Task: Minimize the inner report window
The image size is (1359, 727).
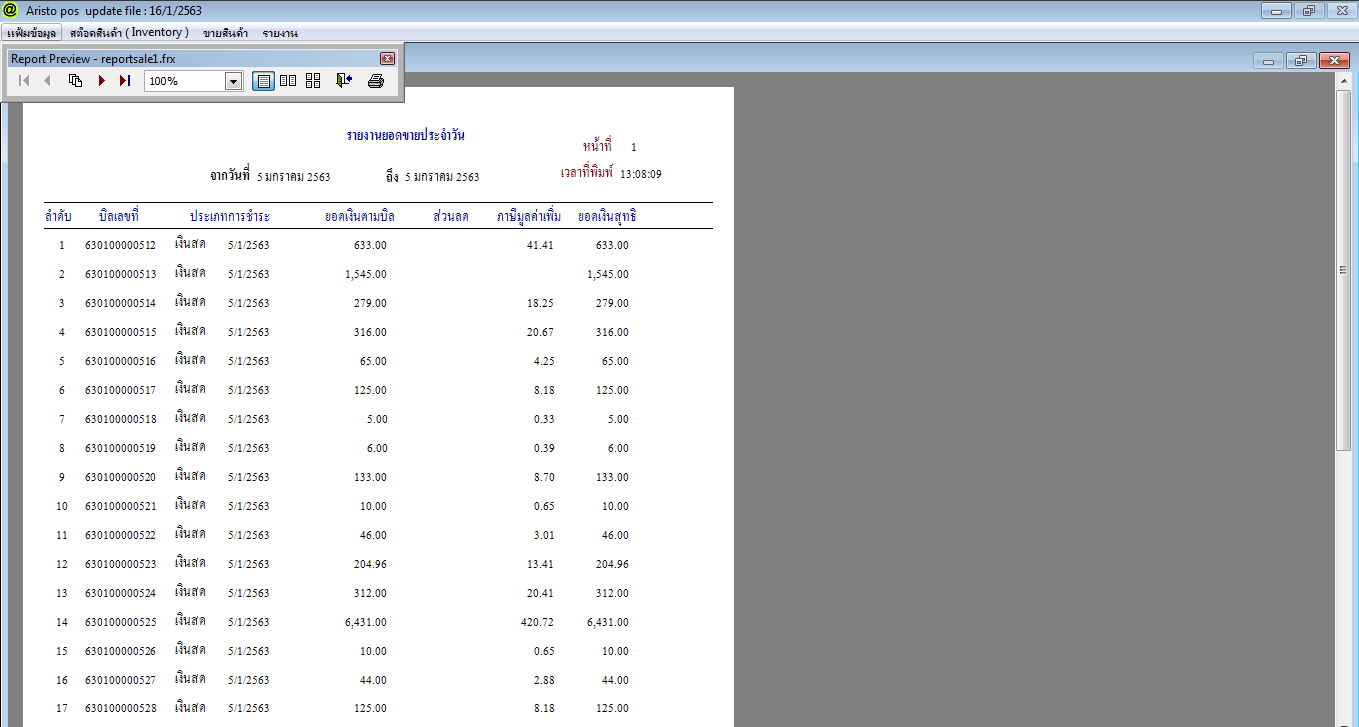Action: coord(1268,61)
